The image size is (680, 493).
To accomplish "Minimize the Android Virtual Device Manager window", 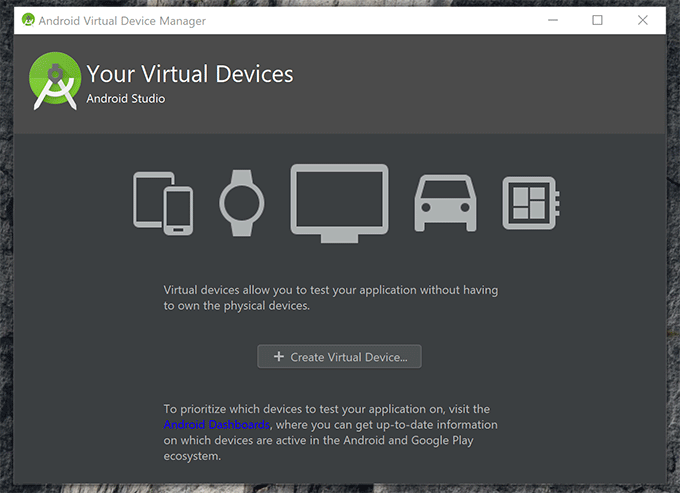I will (553, 20).
